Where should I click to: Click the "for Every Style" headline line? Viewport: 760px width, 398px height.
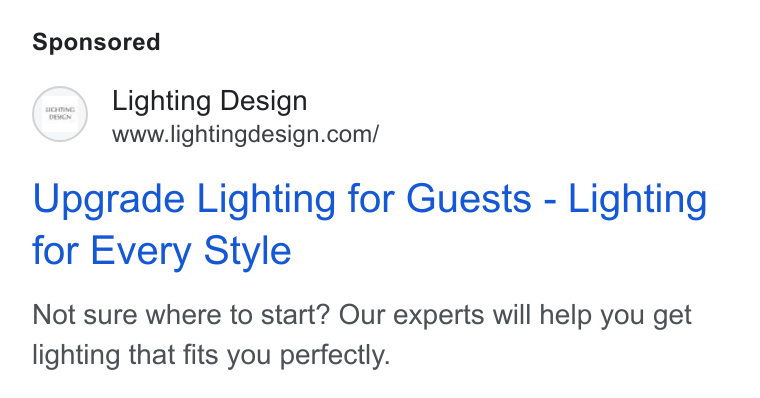[162, 251]
